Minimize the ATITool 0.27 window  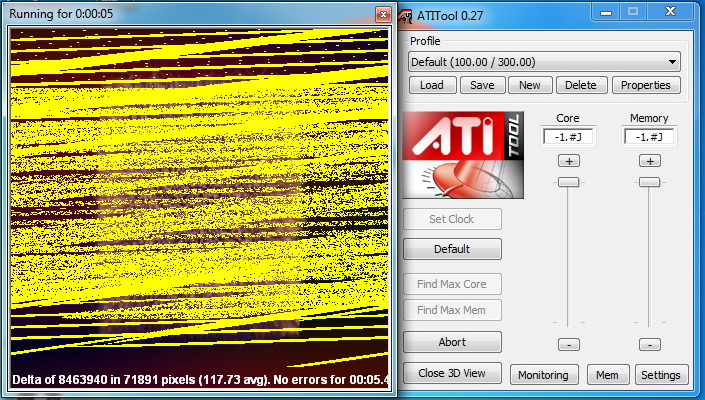click(x=606, y=12)
